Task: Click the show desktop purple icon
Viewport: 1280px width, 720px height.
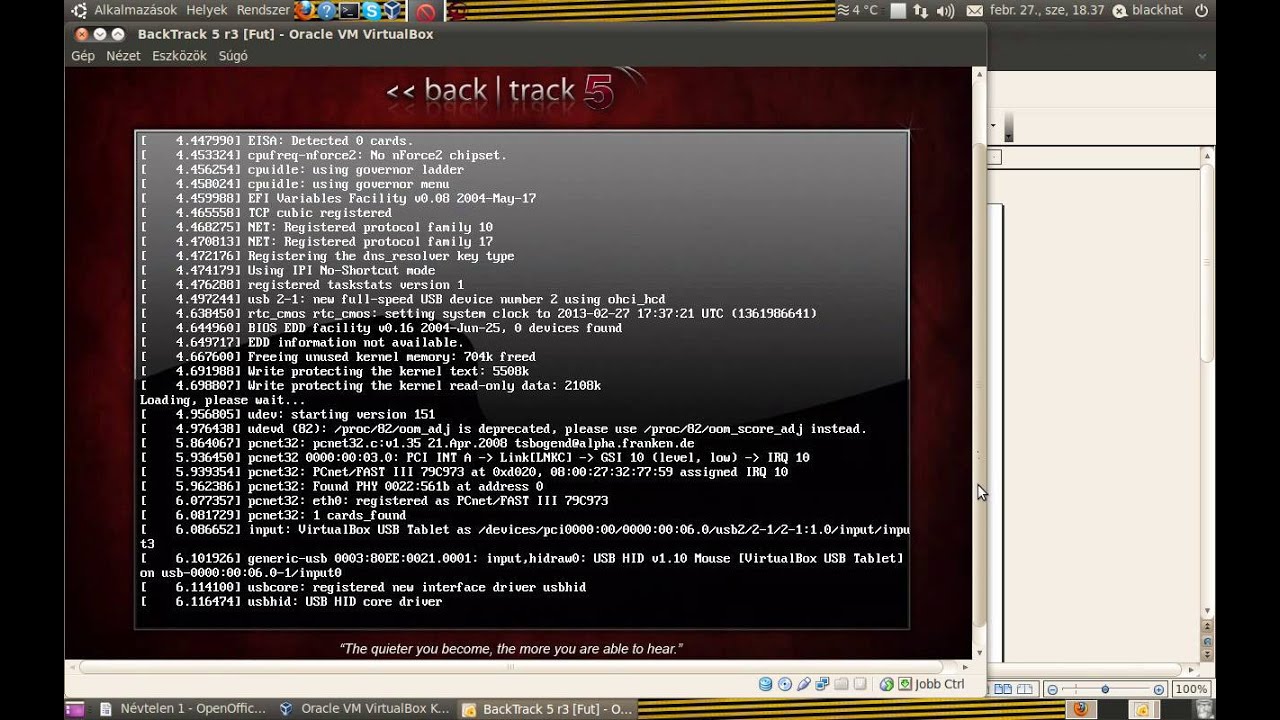Action: [x=75, y=709]
